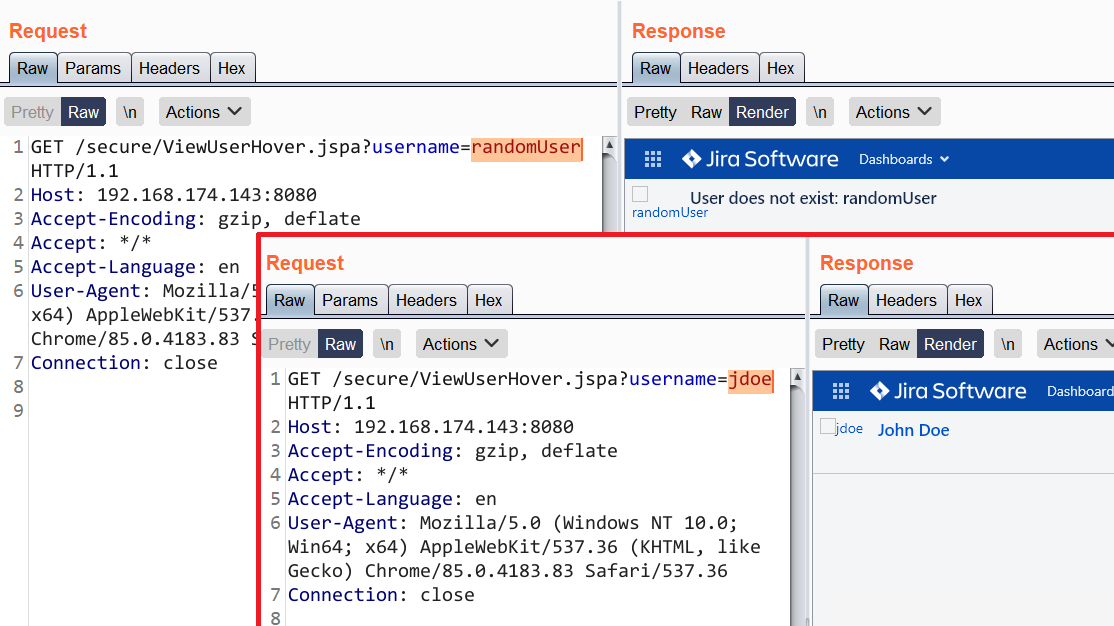The image size is (1114, 626).
Task: Open Hex tab in lower Request panel
Action: click(x=489, y=301)
